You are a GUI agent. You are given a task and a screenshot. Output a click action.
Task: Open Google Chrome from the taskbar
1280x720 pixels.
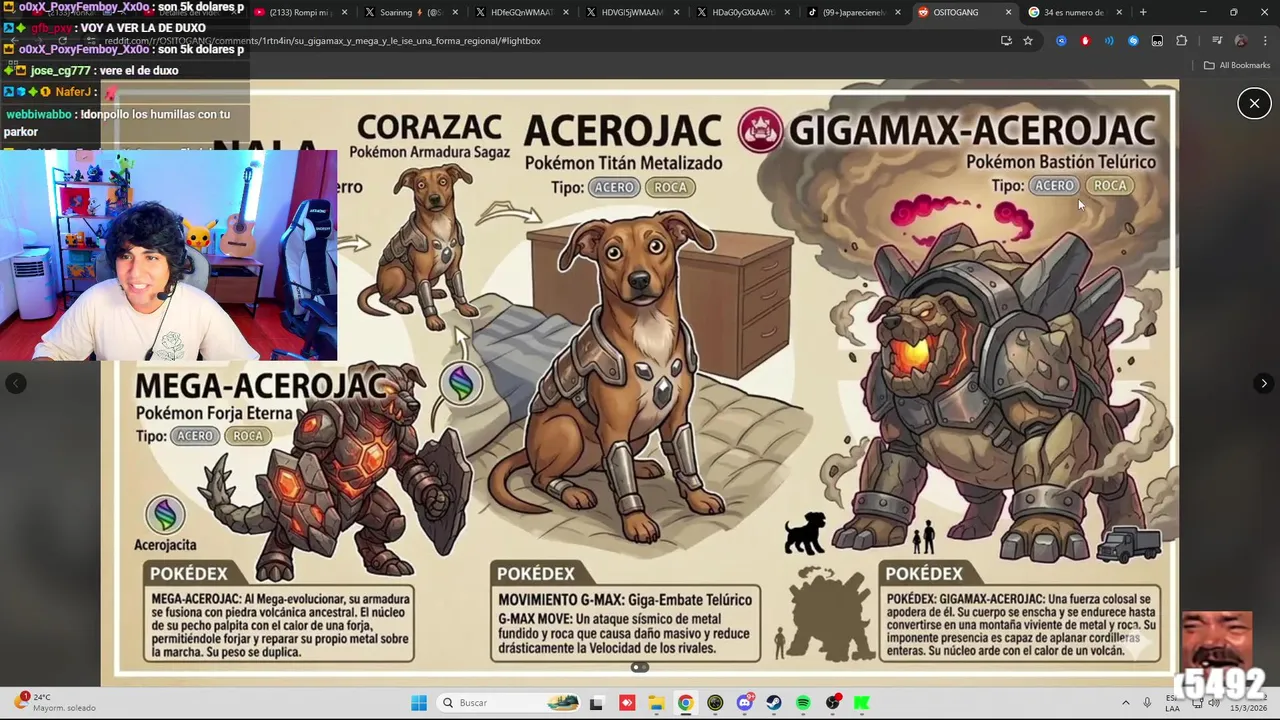point(685,703)
